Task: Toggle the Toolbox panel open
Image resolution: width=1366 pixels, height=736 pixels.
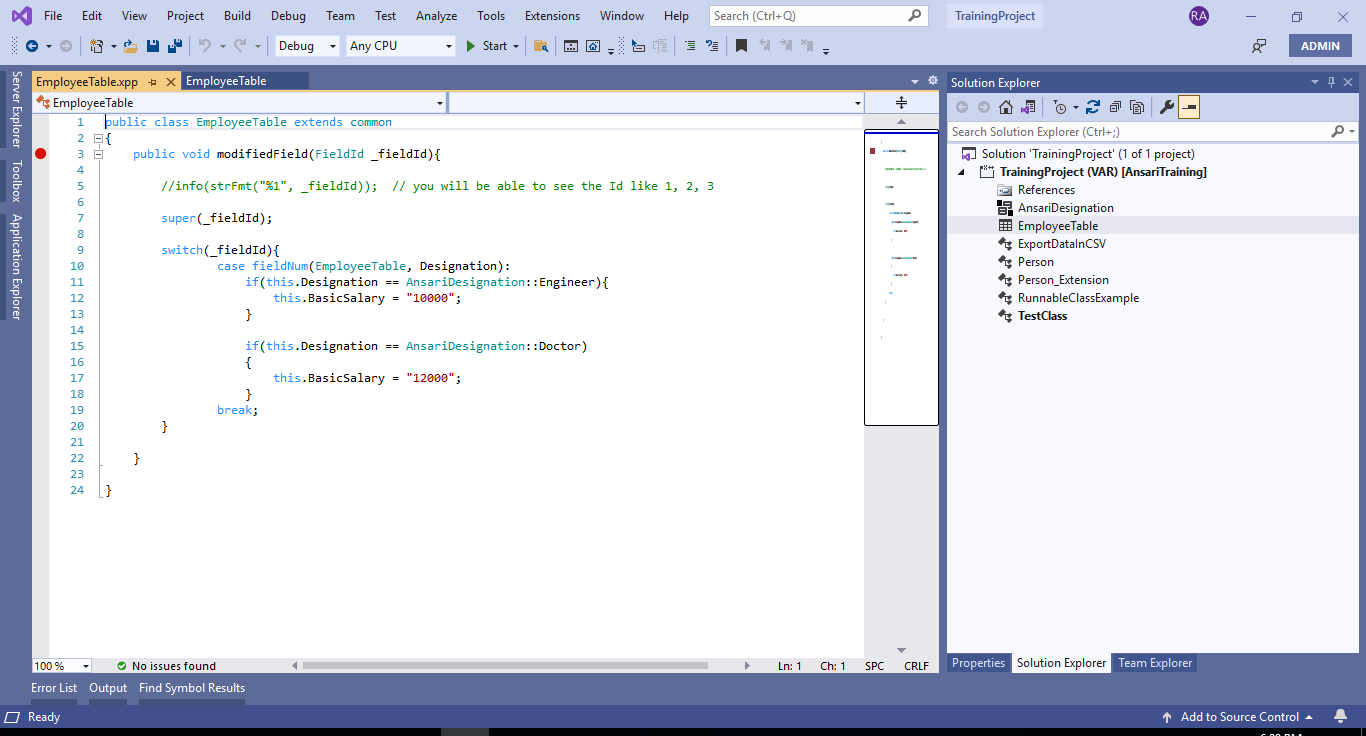Action: [16, 181]
